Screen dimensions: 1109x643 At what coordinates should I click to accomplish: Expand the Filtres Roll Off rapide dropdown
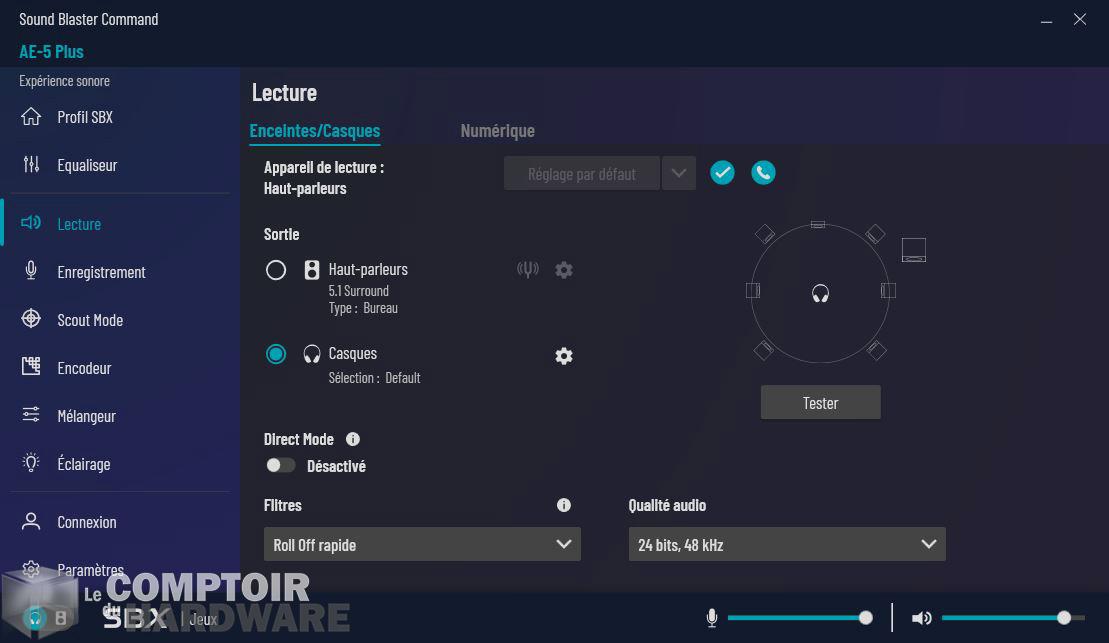click(422, 544)
